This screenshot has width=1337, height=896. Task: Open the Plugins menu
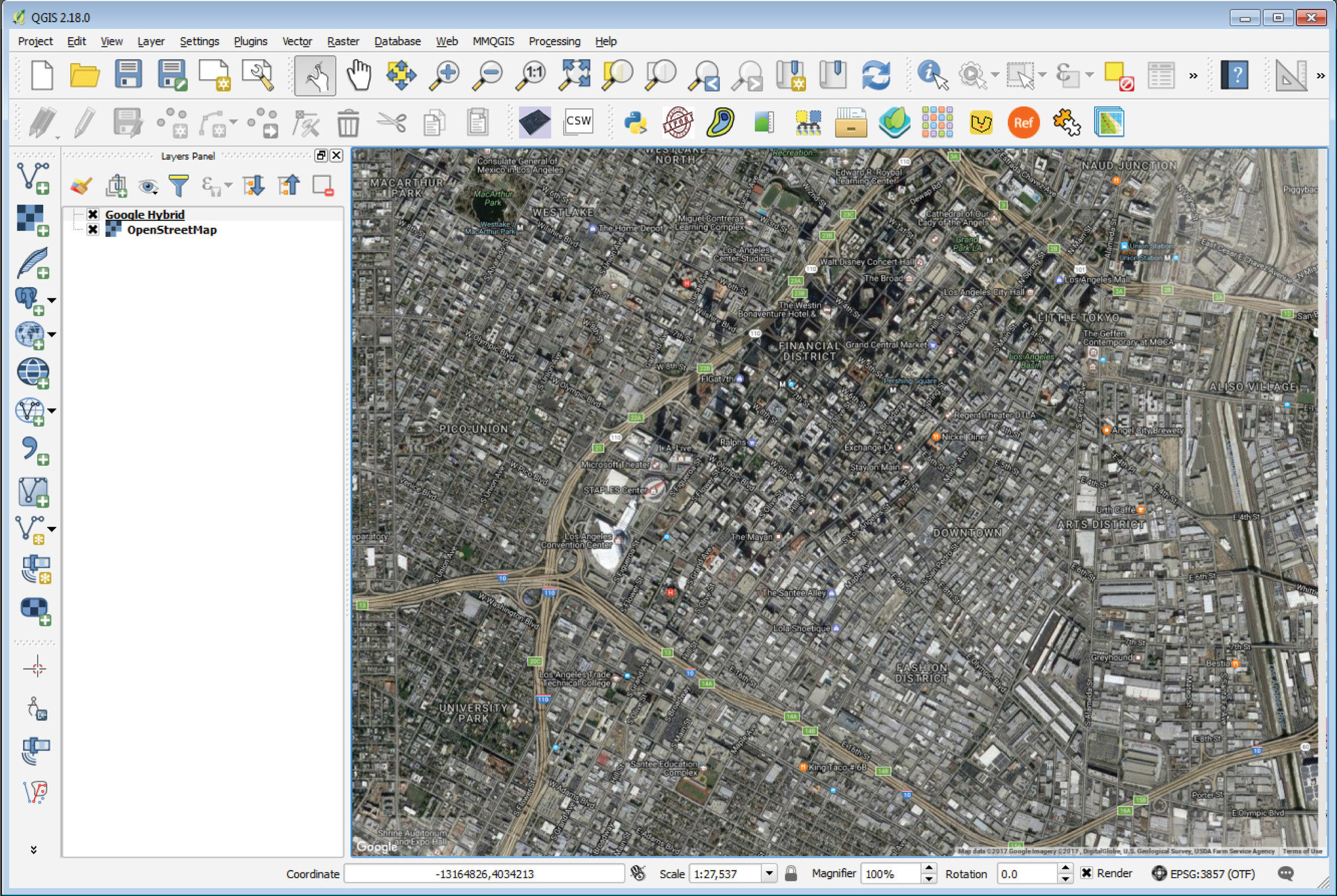pyautogui.click(x=250, y=41)
